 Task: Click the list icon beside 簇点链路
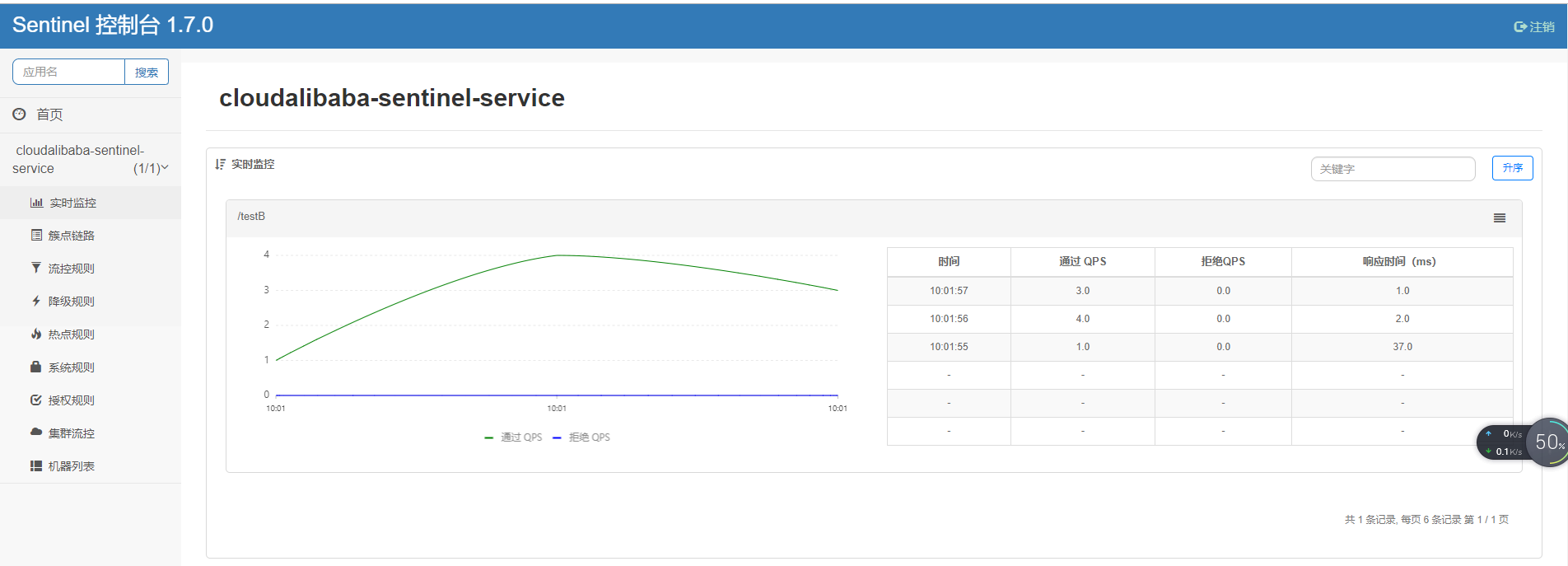coord(36,236)
